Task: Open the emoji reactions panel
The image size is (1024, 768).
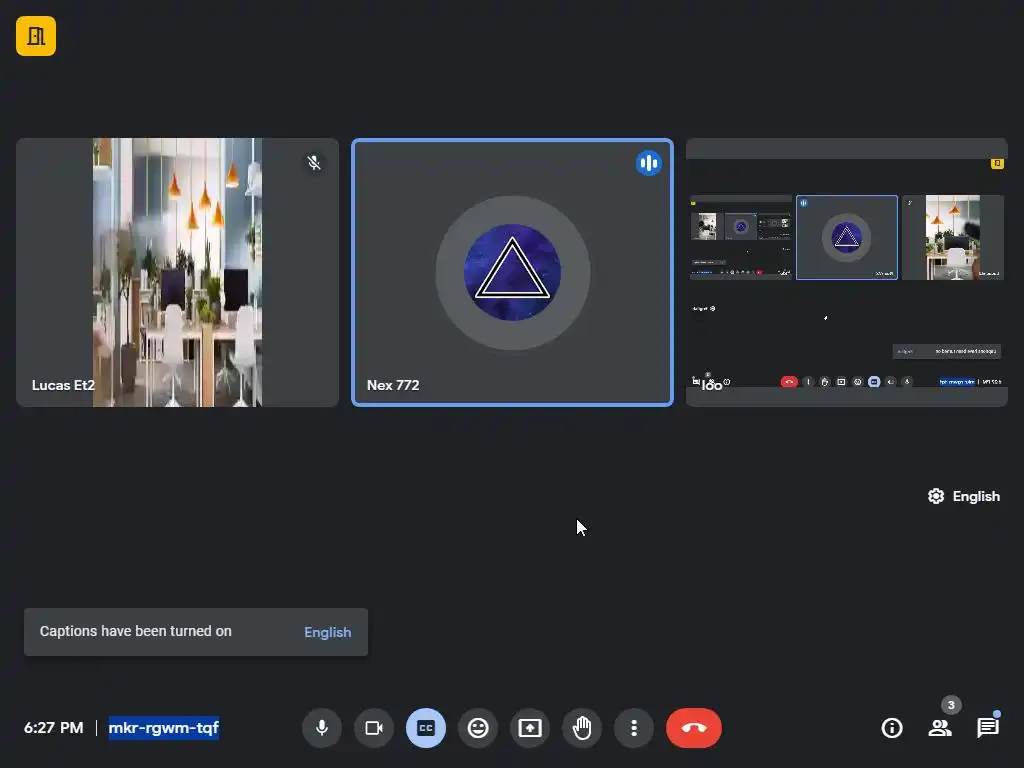Action: point(478,728)
